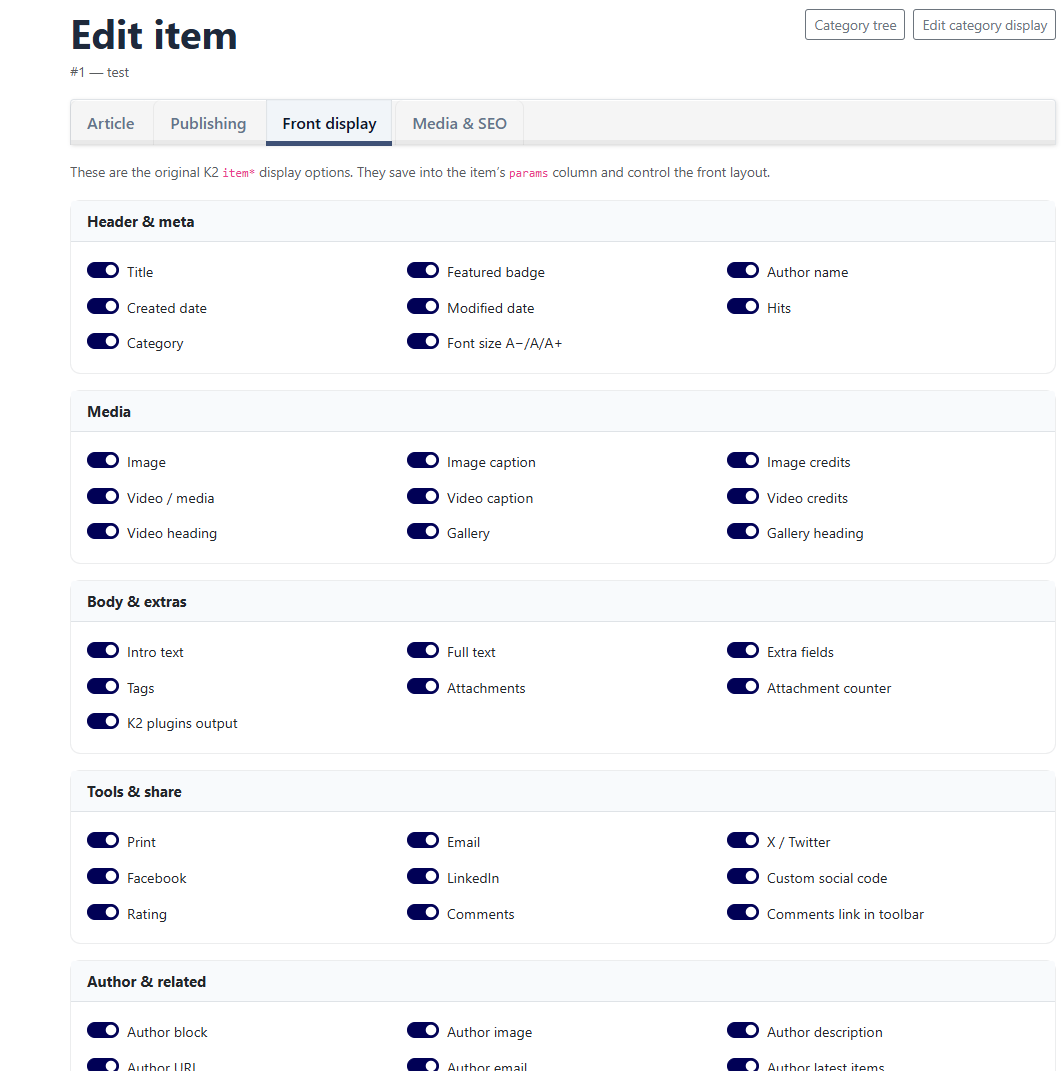Toggle the Title switch

[103, 270]
